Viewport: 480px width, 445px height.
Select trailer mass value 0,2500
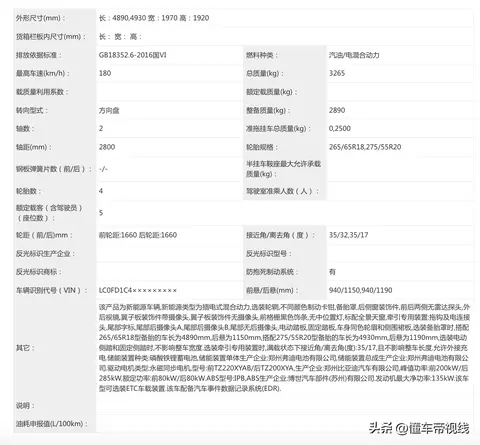(x=339, y=128)
